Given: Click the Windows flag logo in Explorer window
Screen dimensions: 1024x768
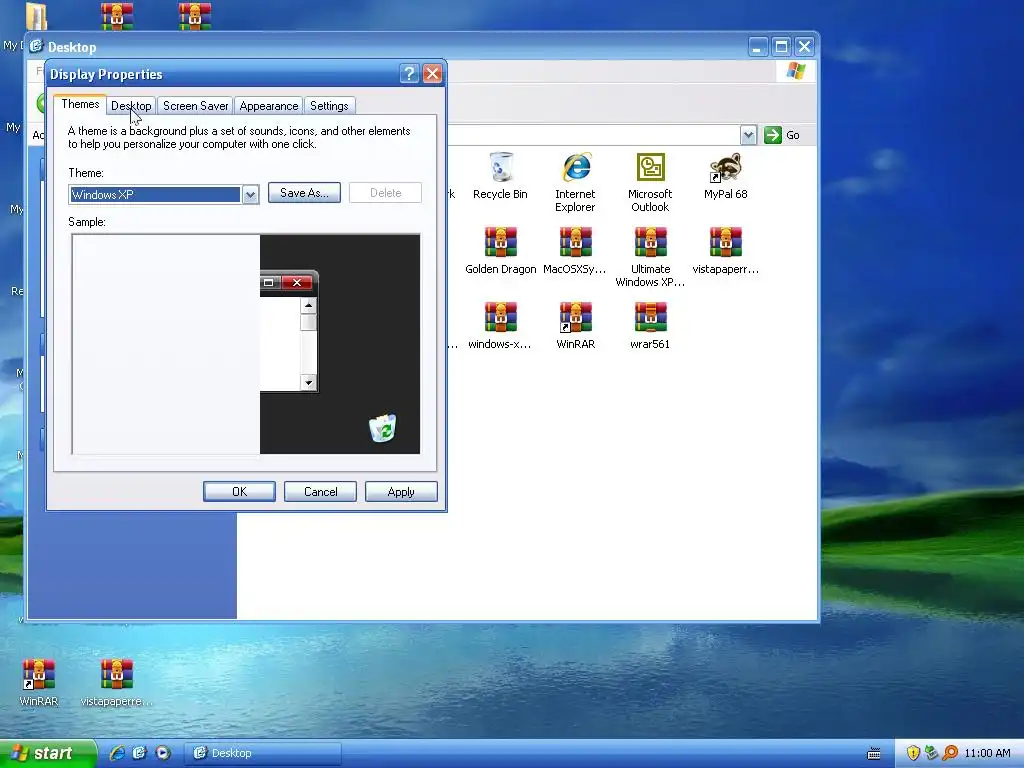Looking at the screenshot, I should coord(796,71).
